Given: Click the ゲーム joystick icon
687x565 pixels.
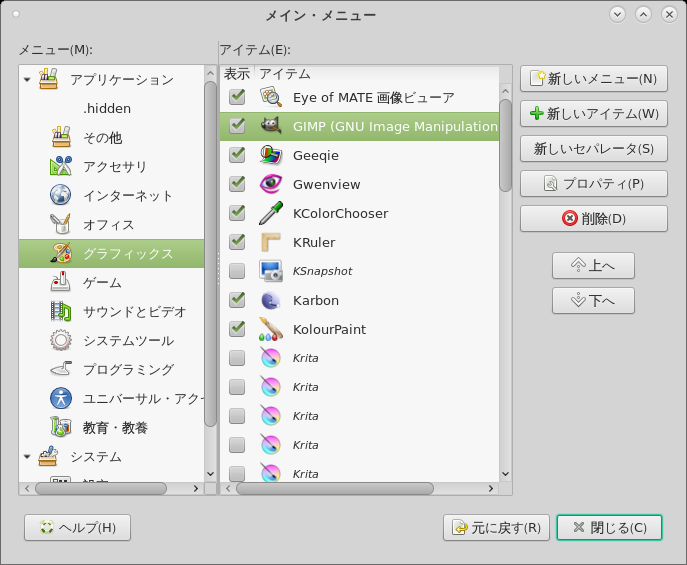Looking at the screenshot, I should [61, 282].
